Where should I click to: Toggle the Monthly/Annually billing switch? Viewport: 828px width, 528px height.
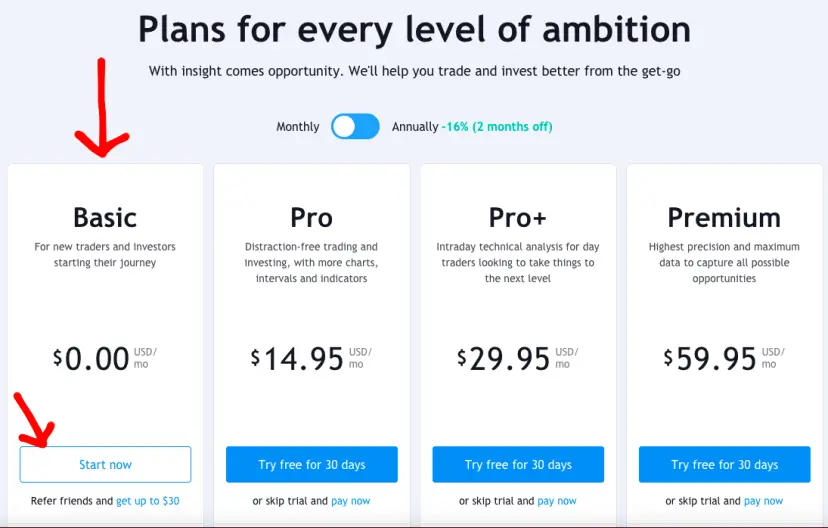pyautogui.click(x=355, y=127)
